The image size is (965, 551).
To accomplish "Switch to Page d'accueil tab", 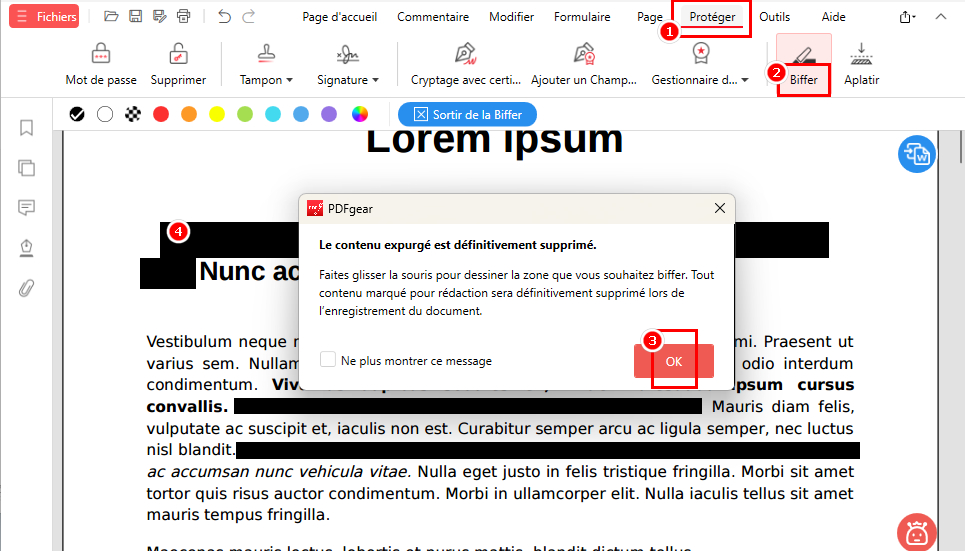I will (x=340, y=17).
